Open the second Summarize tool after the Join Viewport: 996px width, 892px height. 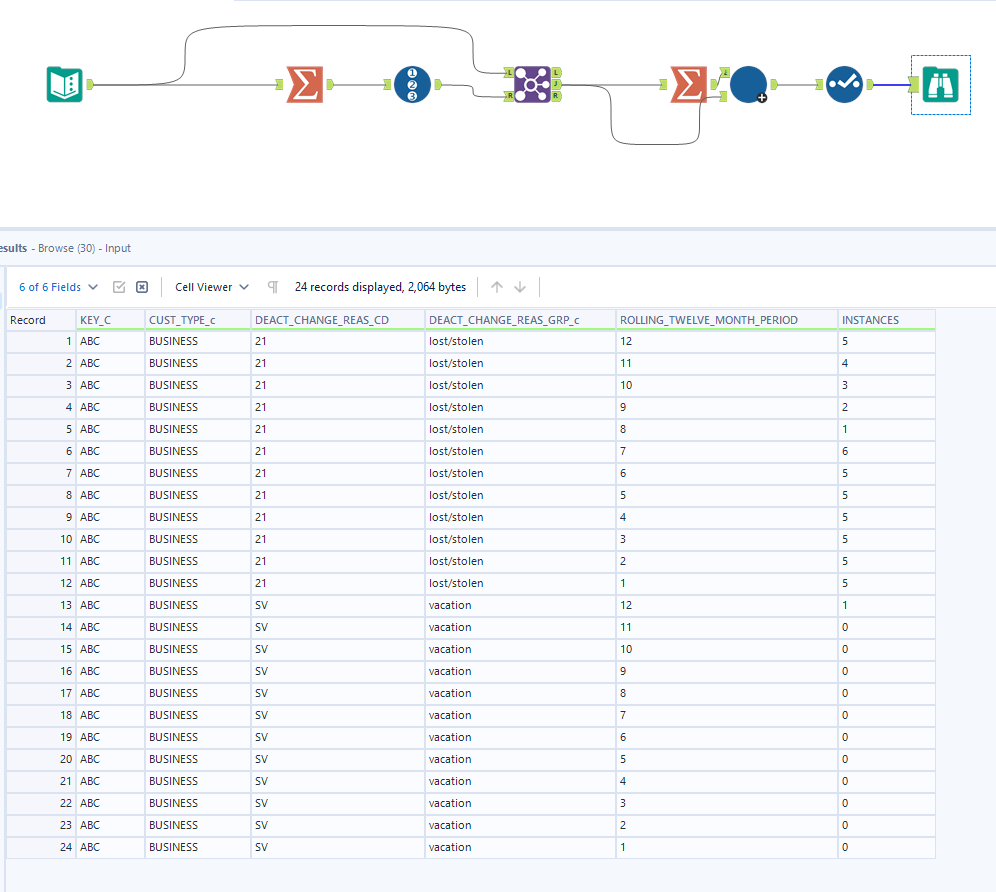point(687,84)
